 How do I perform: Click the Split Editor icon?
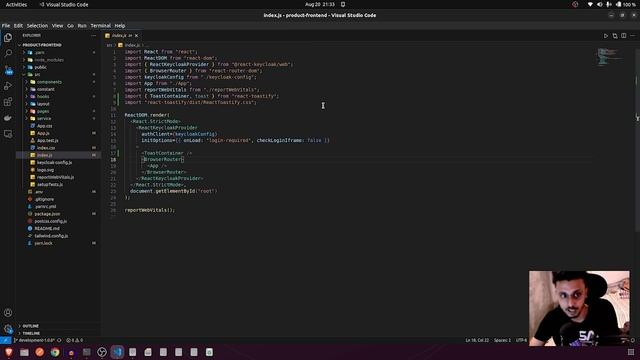pyautogui.click(x=624, y=36)
